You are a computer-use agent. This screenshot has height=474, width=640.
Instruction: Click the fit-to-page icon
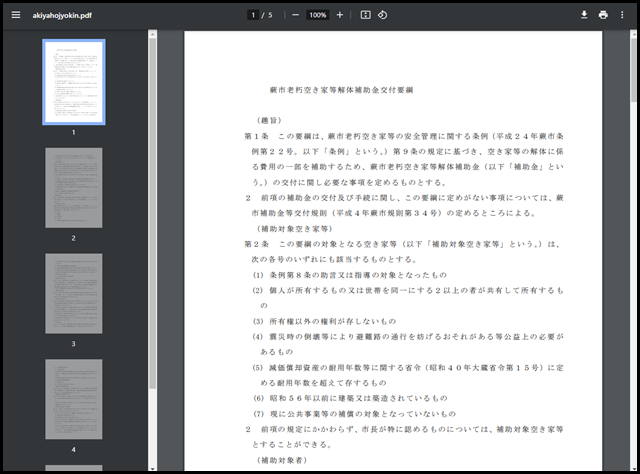click(x=365, y=15)
